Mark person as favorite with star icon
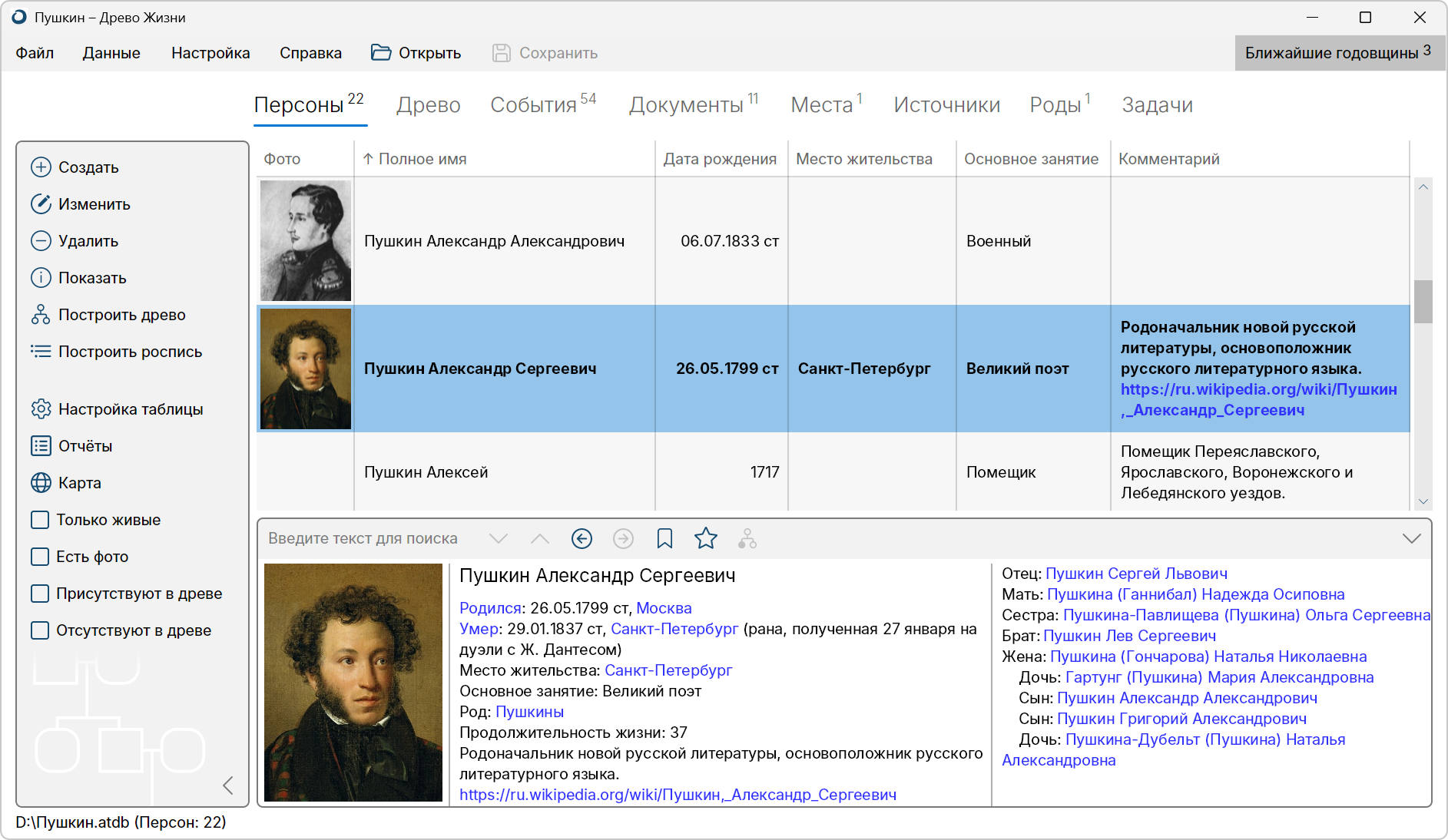 705,539
